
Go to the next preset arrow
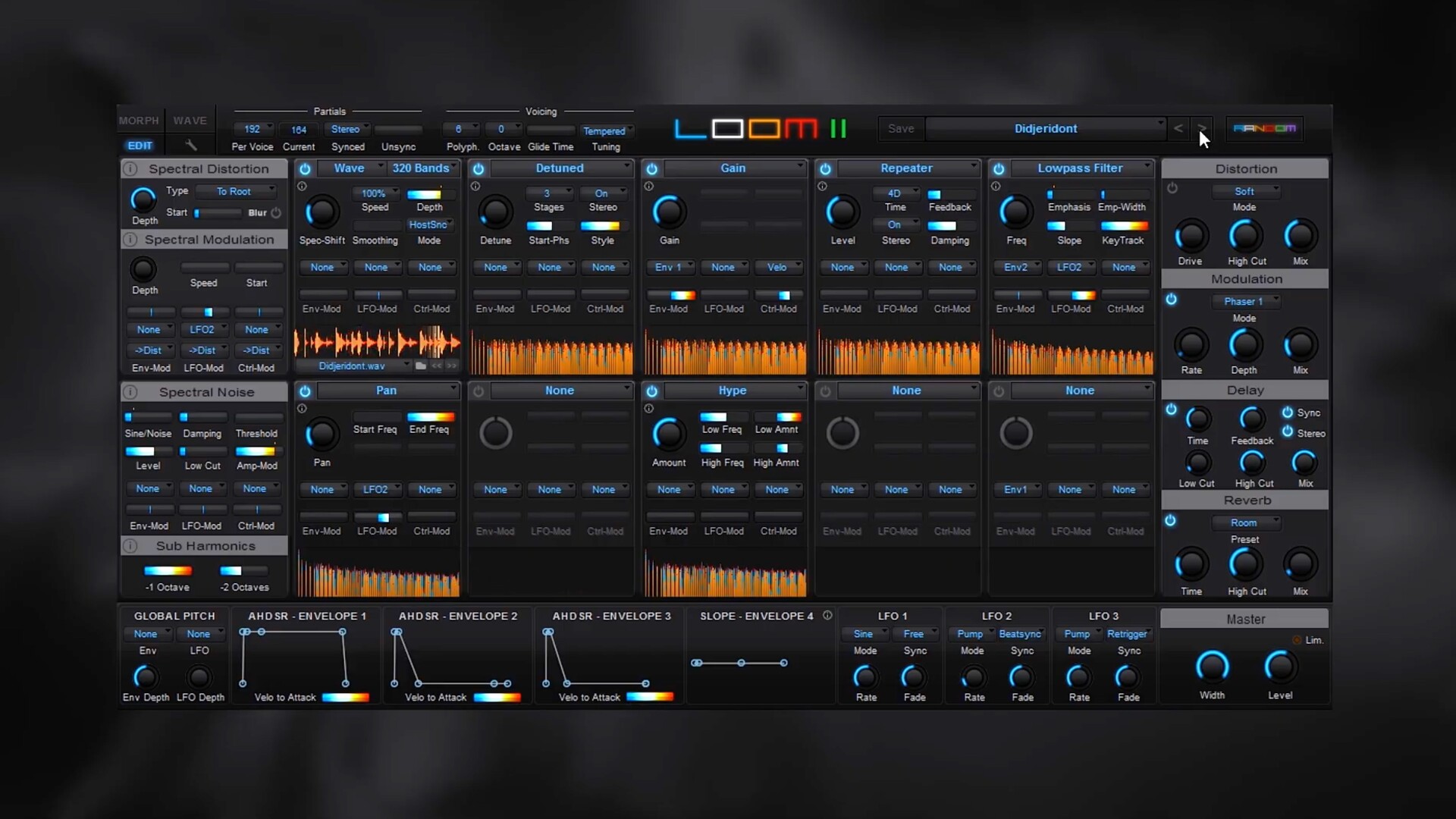(1201, 128)
